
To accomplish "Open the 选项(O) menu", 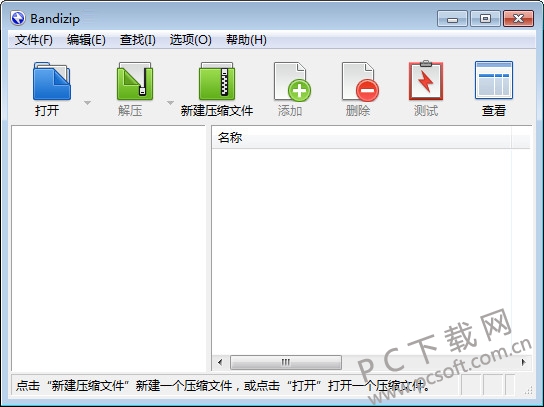I will pyautogui.click(x=190, y=40).
